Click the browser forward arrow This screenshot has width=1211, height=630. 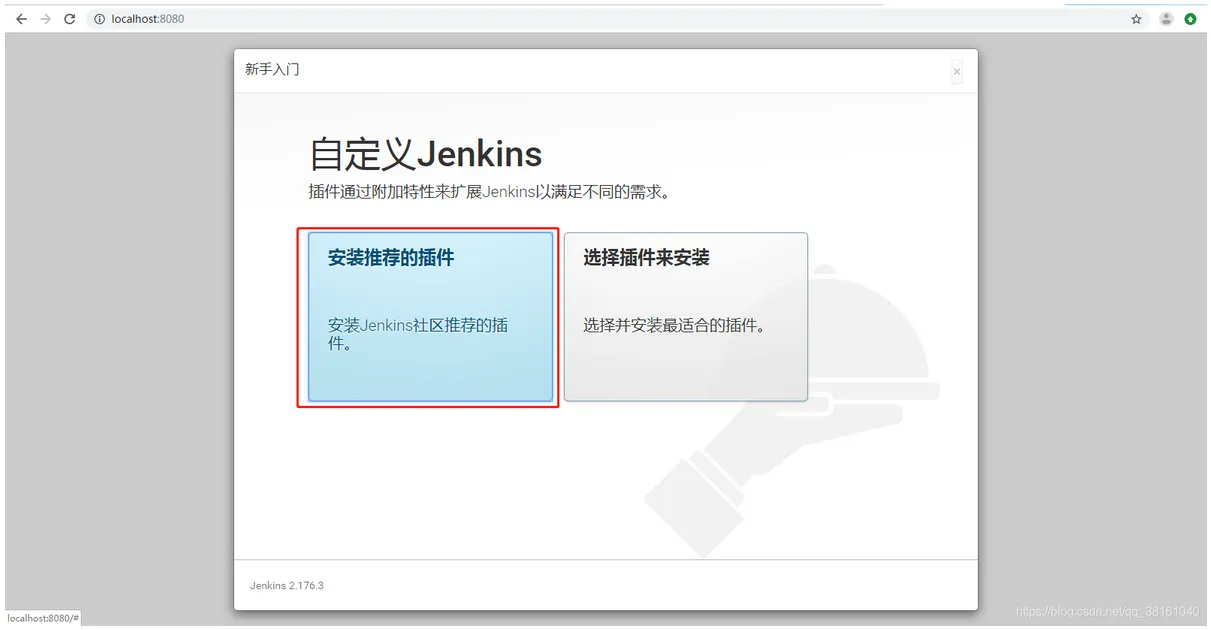point(45,19)
